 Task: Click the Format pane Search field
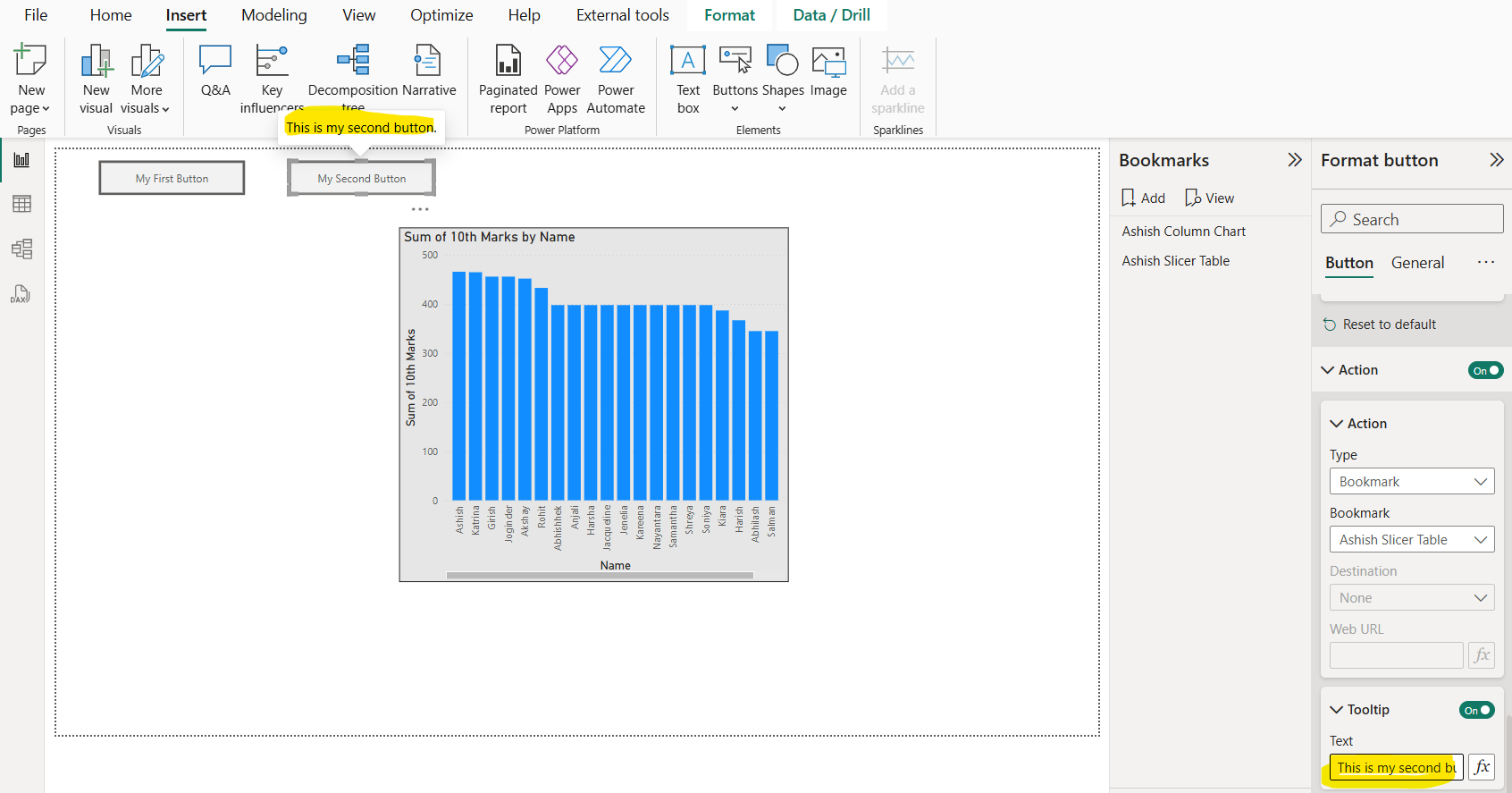pyautogui.click(x=1412, y=219)
